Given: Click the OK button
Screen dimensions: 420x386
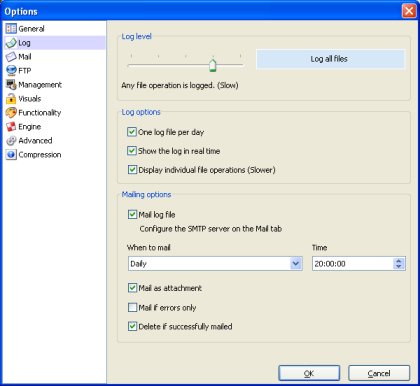Looking at the screenshot, I should coord(309,373).
